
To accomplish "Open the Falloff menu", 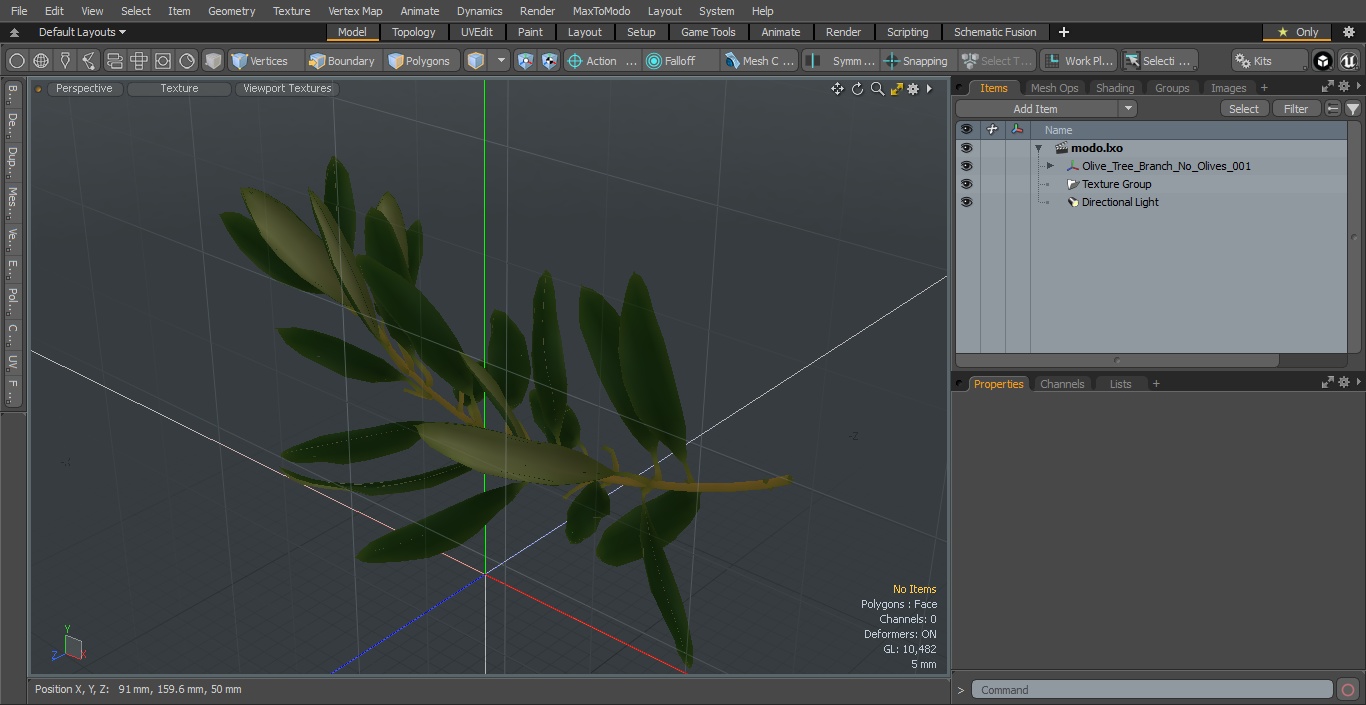I will (680, 61).
